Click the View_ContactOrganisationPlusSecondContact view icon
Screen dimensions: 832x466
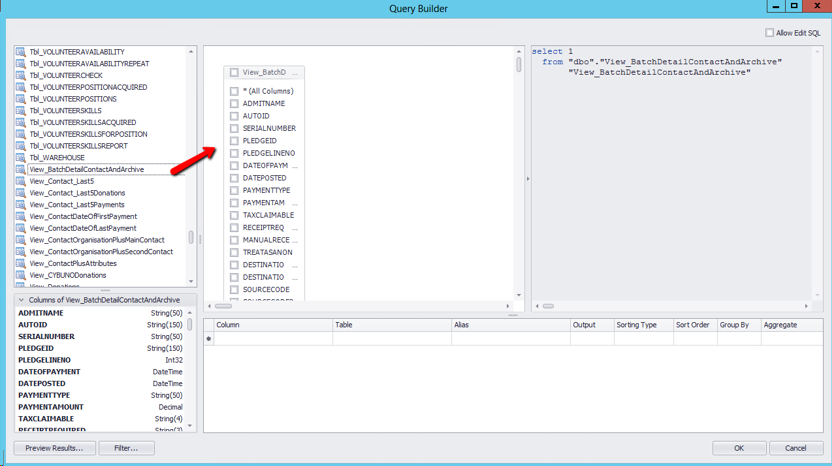[21, 252]
